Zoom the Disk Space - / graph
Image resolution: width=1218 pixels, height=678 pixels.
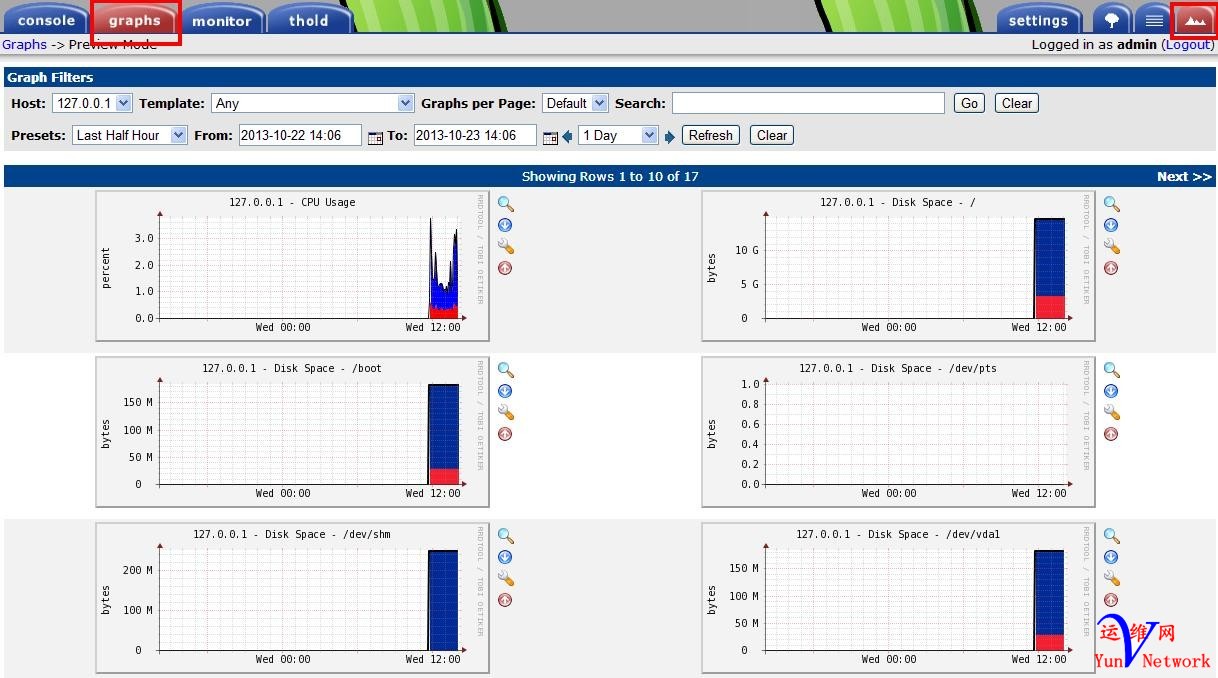pyautogui.click(x=1112, y=204)
